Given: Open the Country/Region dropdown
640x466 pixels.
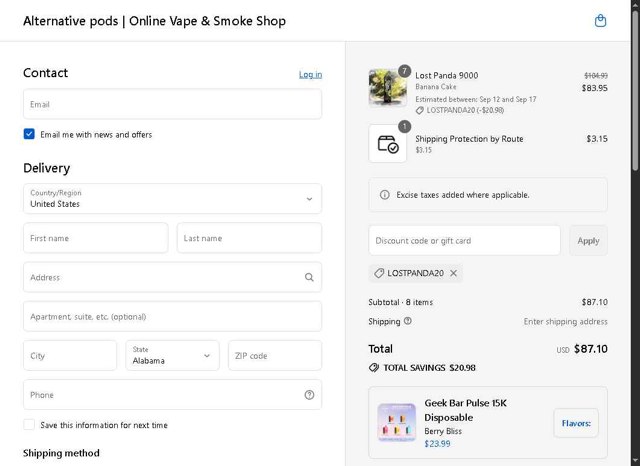Looking at the screenshot, I should [172, 199].
